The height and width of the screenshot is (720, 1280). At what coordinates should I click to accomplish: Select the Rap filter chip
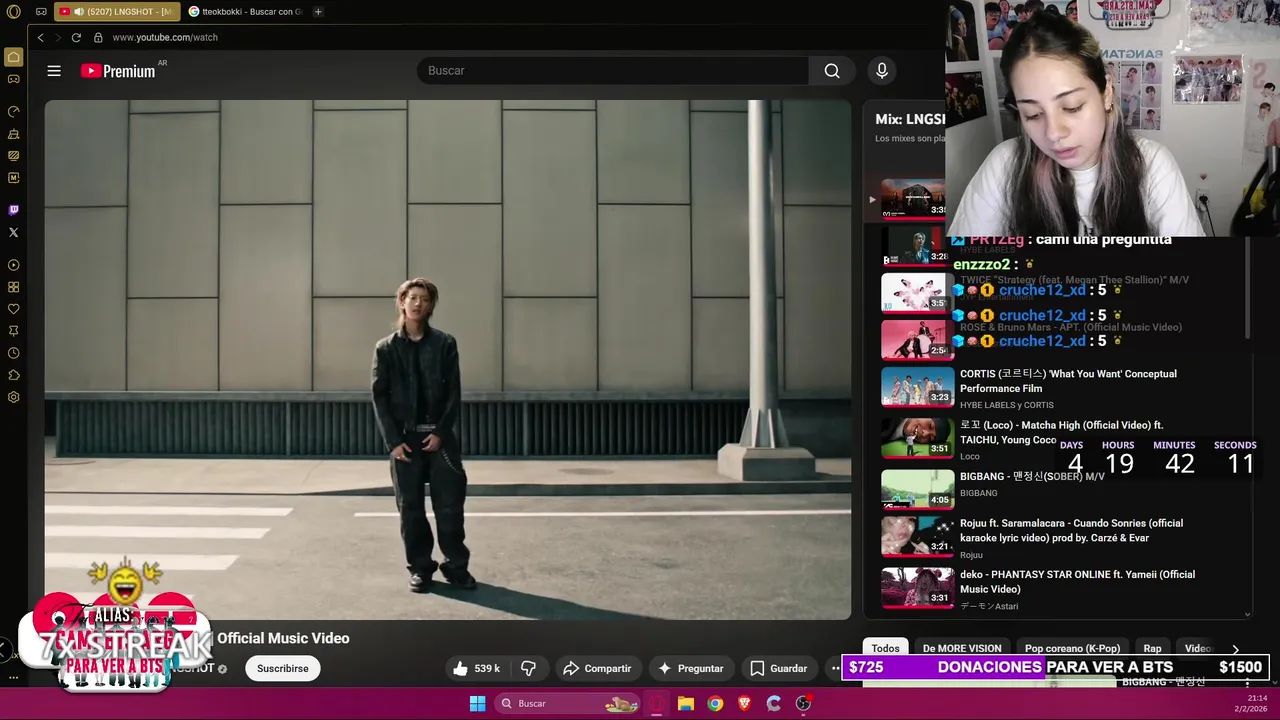point(1153,649)
